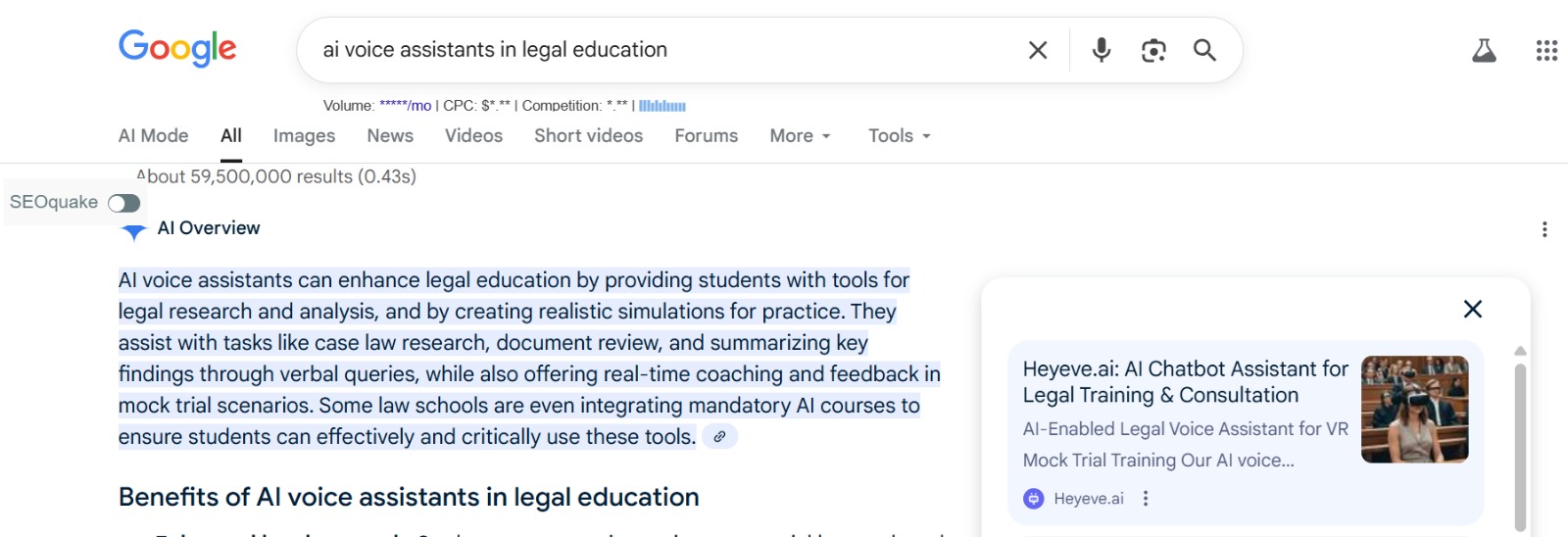Image resolution: width=1568 pixels, height=537 pixels.
Task: Click the VR courtroom thumbnail image
Action: [x=1414, y=409]
